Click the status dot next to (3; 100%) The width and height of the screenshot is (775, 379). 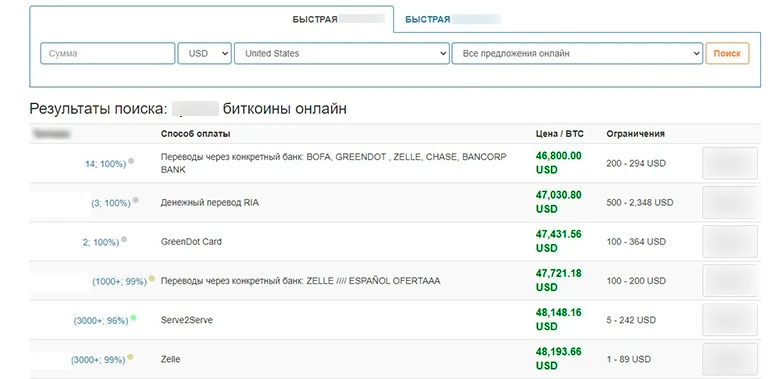tap(135, 200)
